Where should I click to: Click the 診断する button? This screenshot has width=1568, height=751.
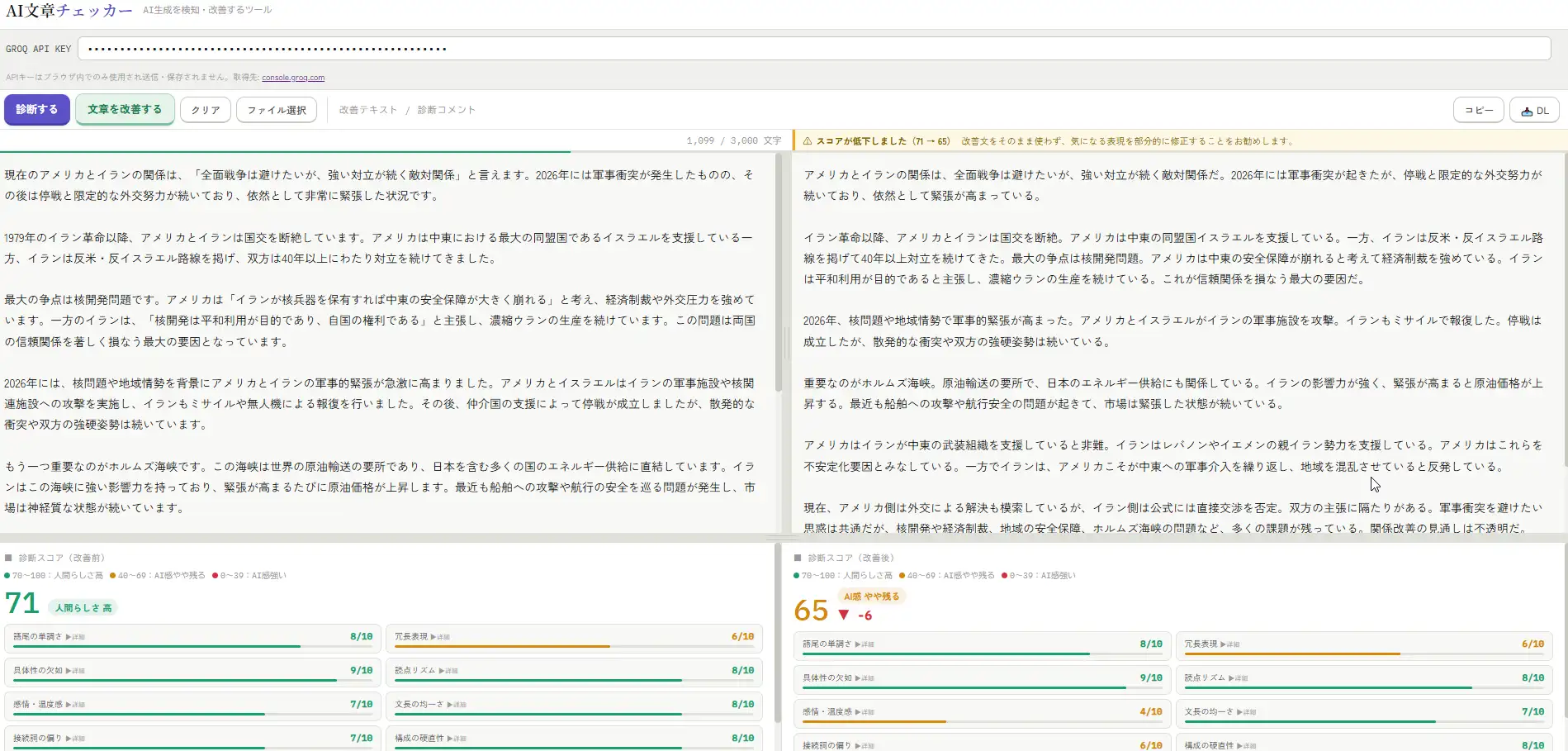pos(36,109)
